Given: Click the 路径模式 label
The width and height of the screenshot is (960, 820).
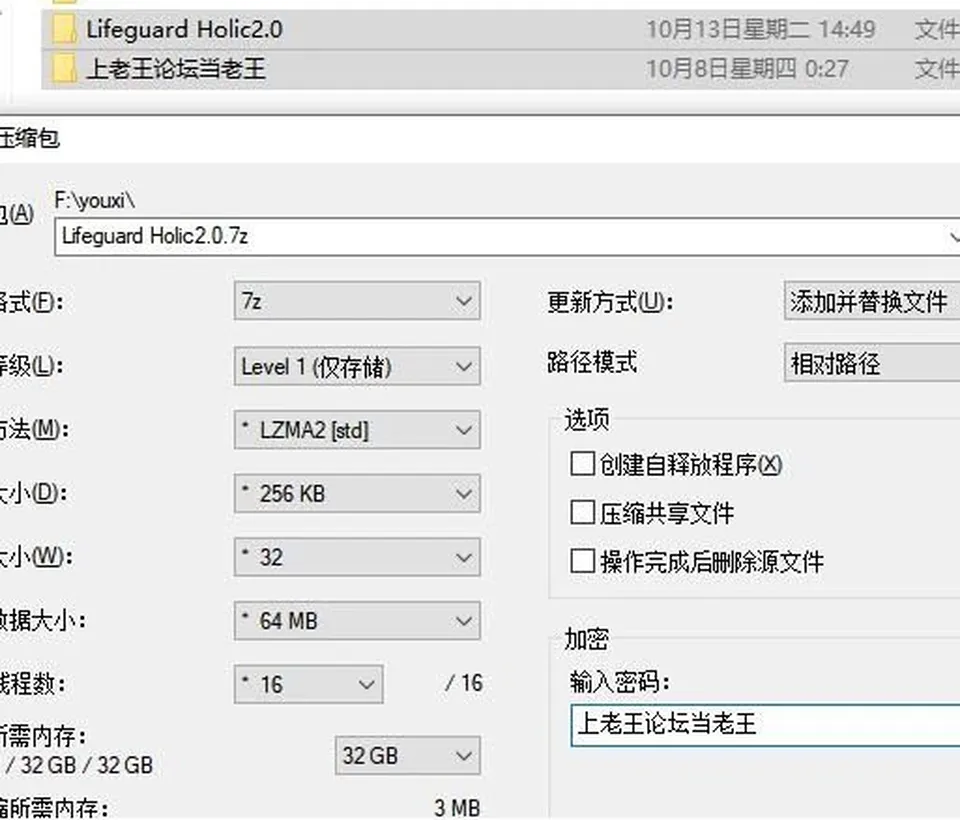Looking at the screenshot, I should 592,362.
